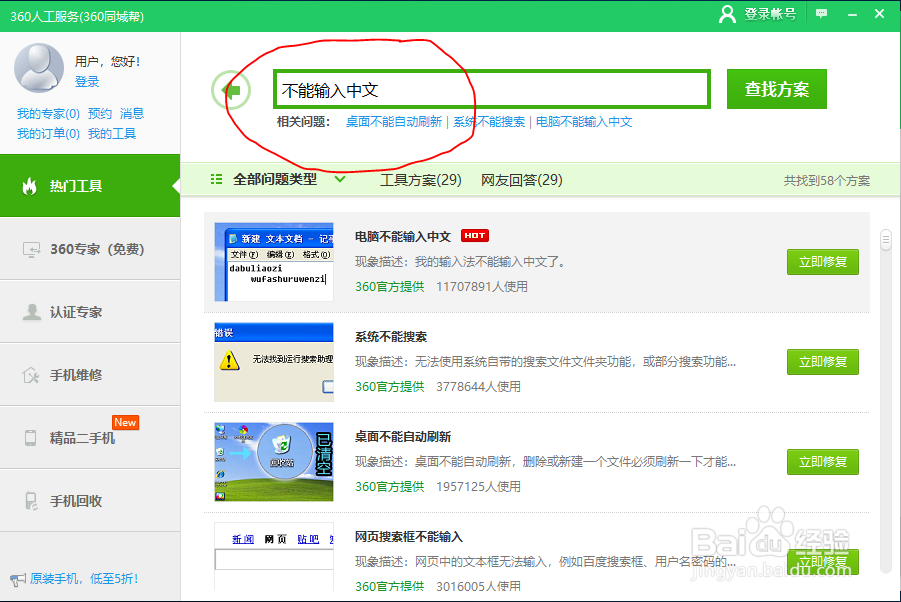This screenshot has height=602, width=901.
Task: Open 360专家 (免费) in the sidebar
Action: [90, 249]
